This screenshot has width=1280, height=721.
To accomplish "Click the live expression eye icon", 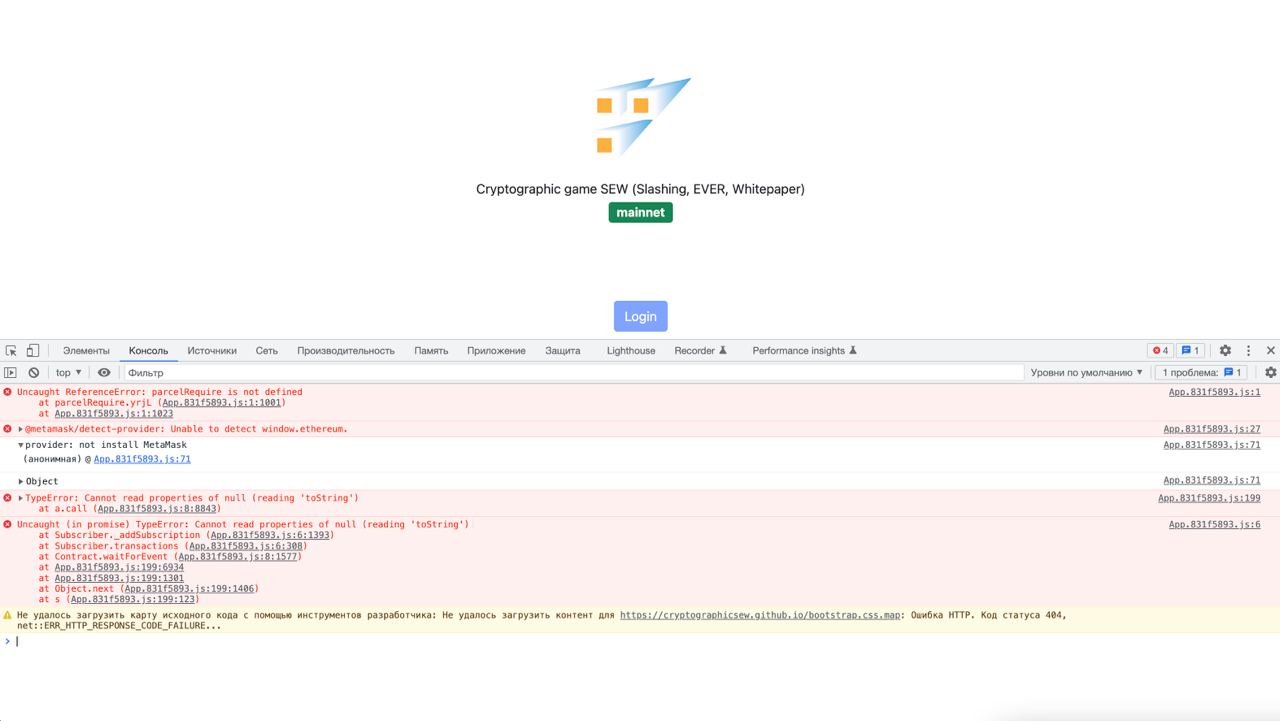I will pos(104,373).
